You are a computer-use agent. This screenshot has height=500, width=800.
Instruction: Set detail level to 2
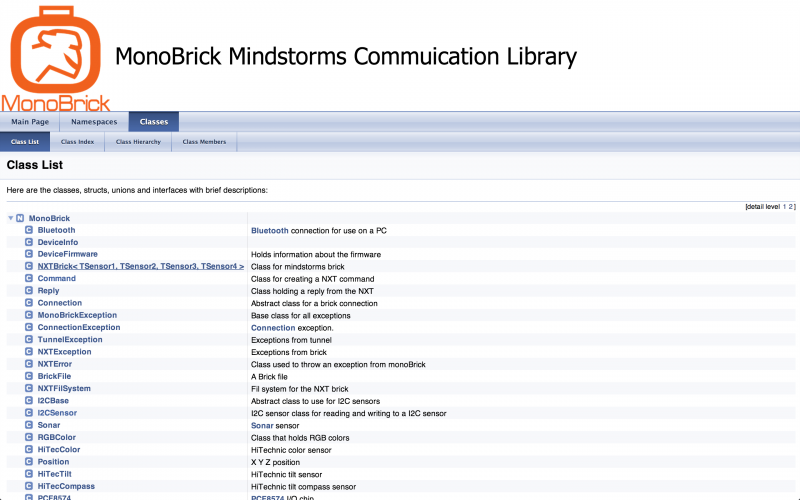(791, 206)
